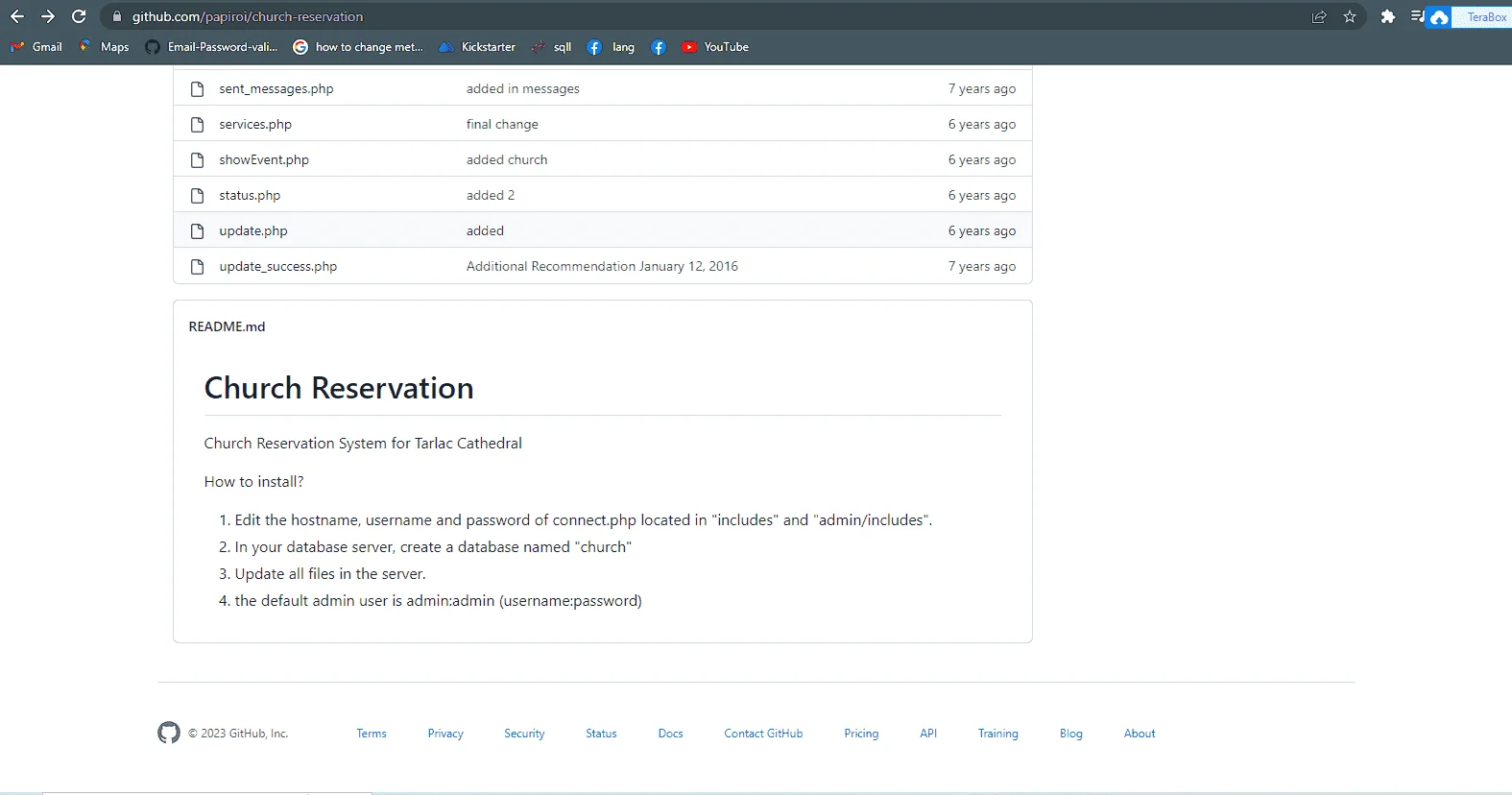
Task: Open the Gmail bookmark
Action: (x=36, y=47)
